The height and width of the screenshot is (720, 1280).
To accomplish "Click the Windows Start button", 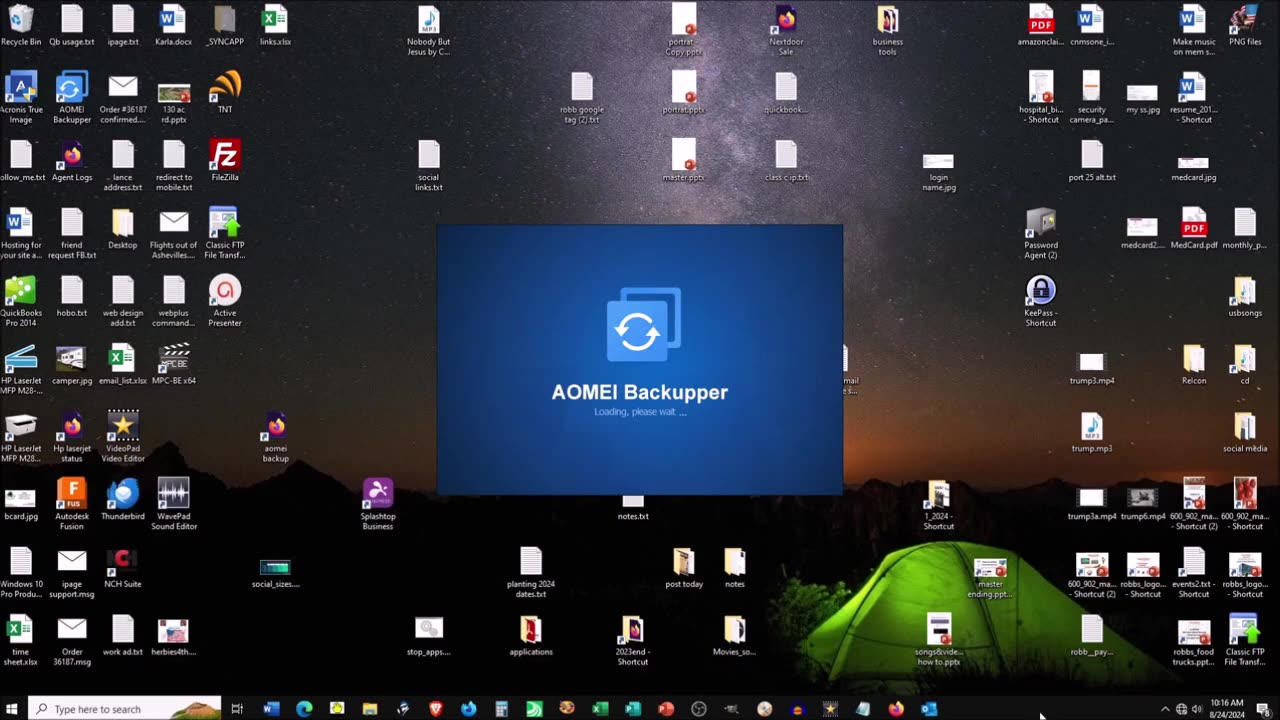I will click(13, 709).
